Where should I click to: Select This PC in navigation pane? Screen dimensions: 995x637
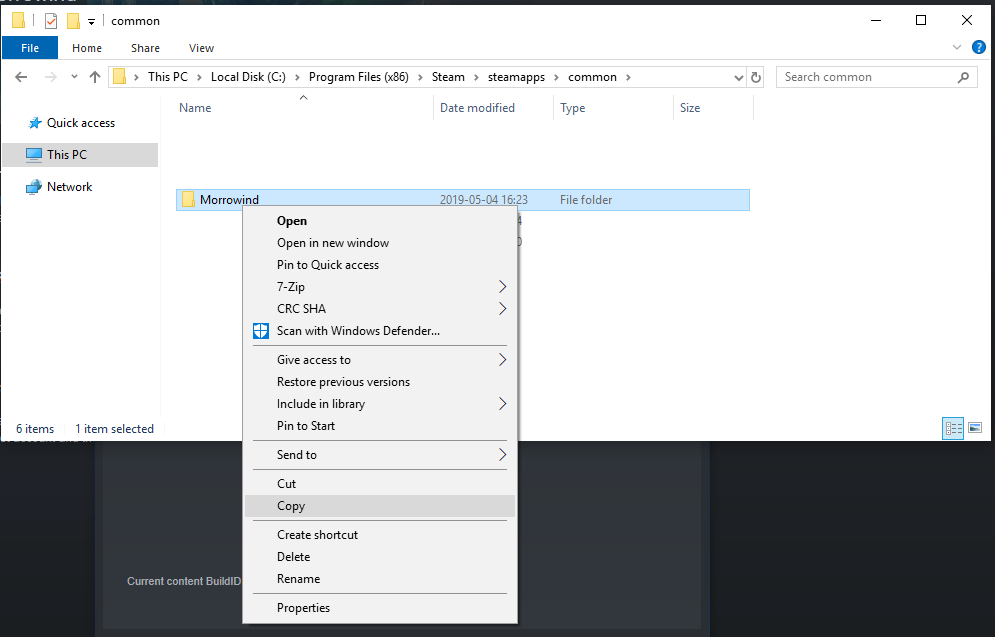click(80, 155)
